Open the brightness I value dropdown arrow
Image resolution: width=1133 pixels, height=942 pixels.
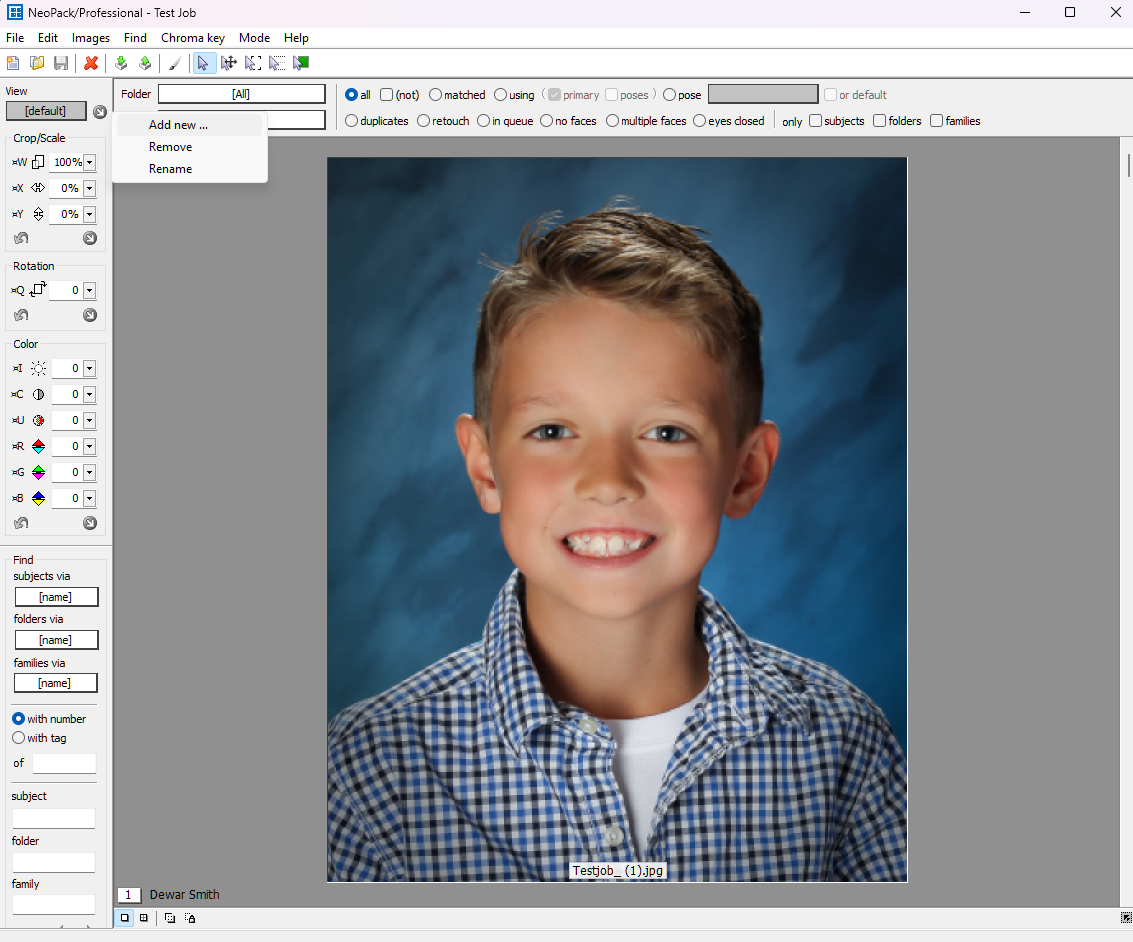pyautogui.click(x=90, y=368)
